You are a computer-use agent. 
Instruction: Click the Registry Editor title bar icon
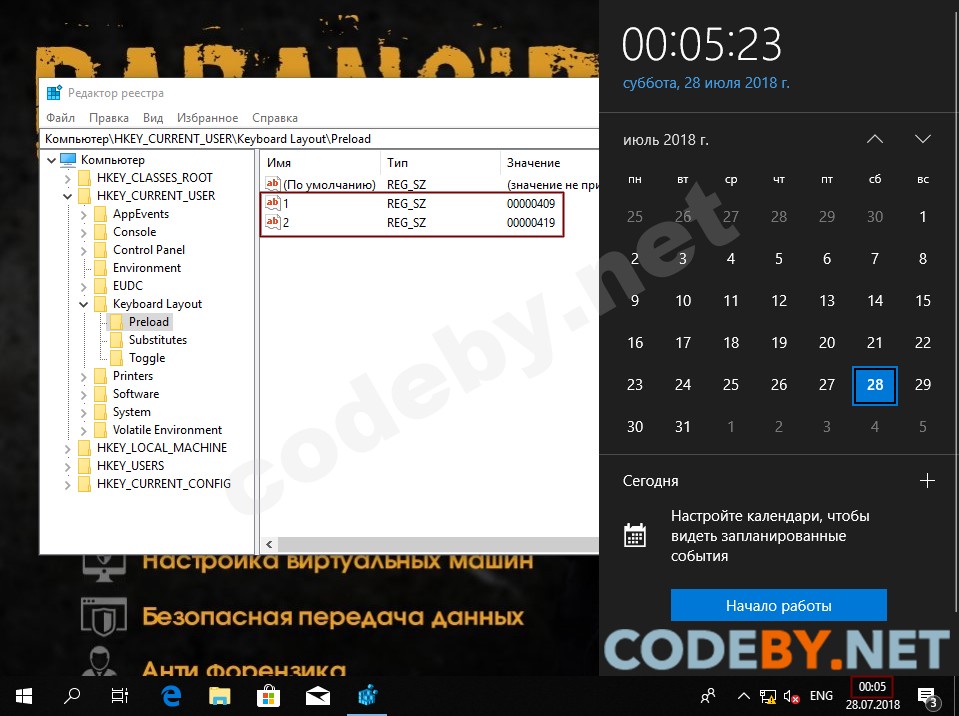point(54,93)
